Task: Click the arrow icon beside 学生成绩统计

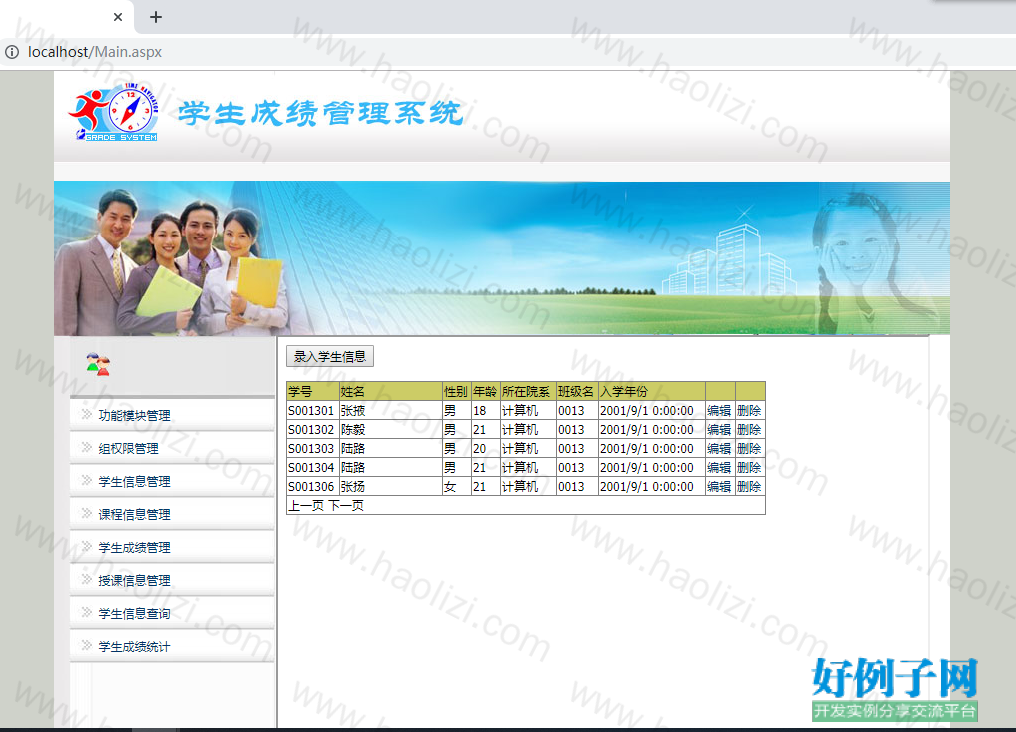Action: tap(86, 645)
